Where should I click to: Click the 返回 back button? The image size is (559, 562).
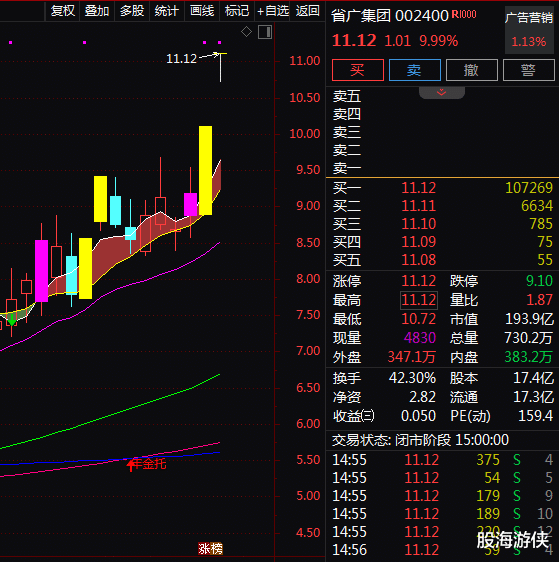pos(307,11)
